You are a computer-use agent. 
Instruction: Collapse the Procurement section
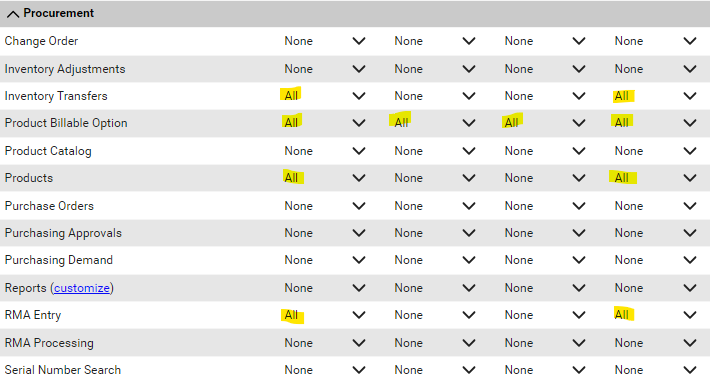tap(13, 14)
